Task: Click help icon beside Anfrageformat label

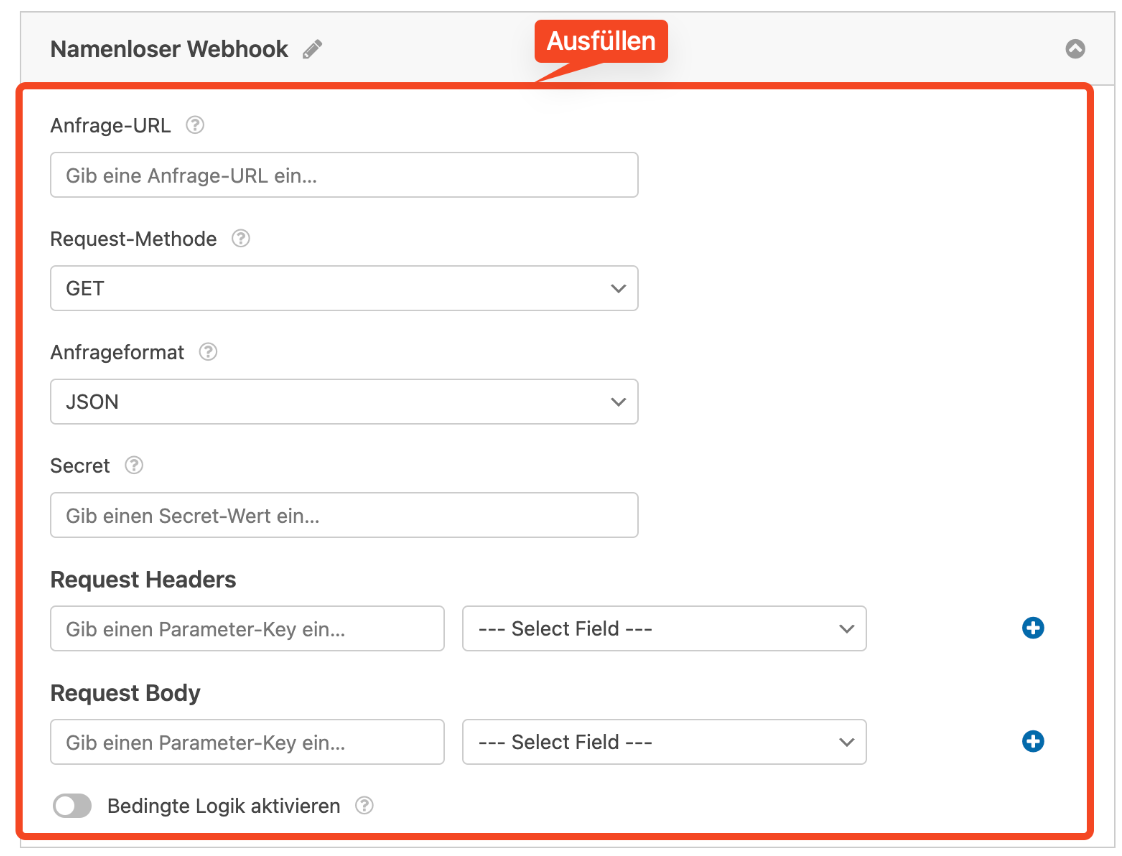Action: click(208, 352)
